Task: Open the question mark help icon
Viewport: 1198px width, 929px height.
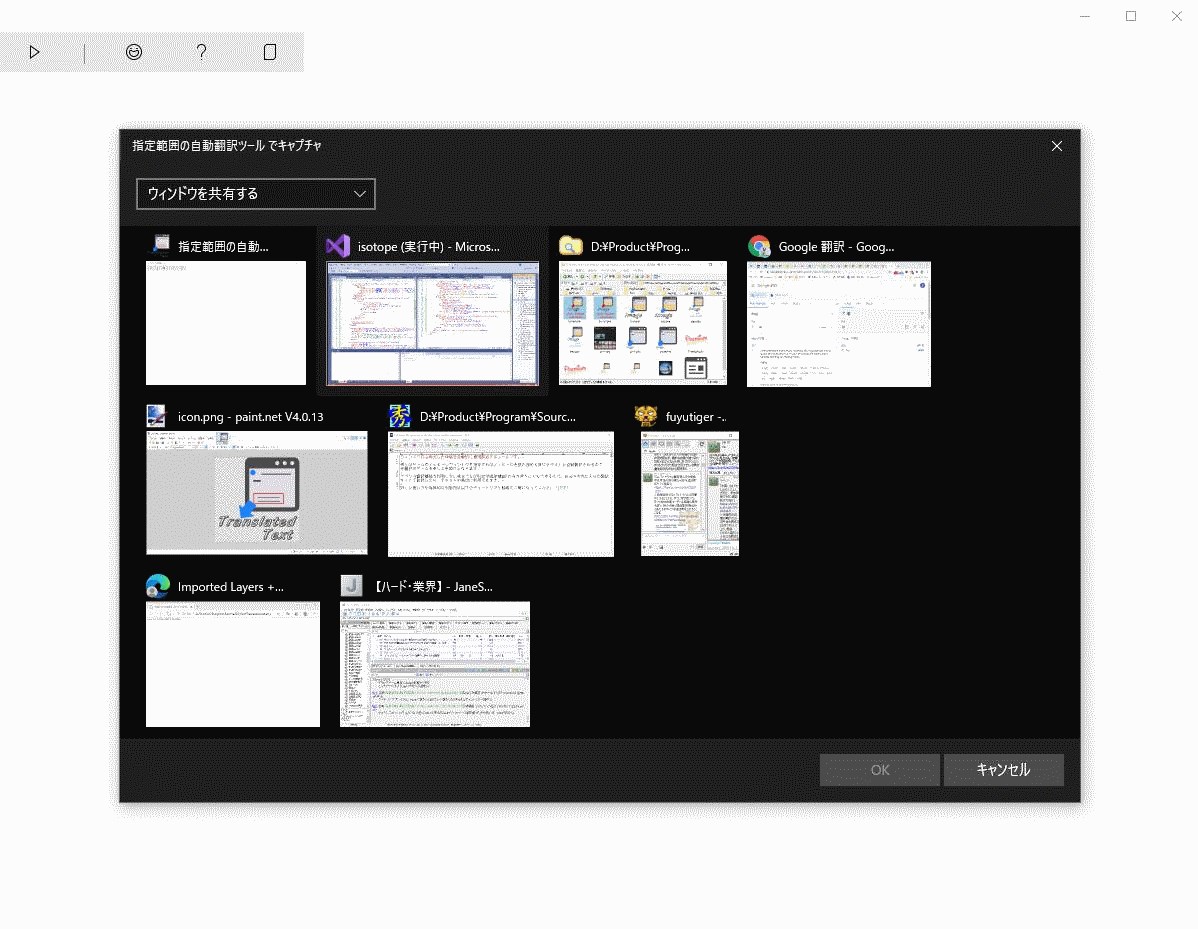Action: click(202, 52)
